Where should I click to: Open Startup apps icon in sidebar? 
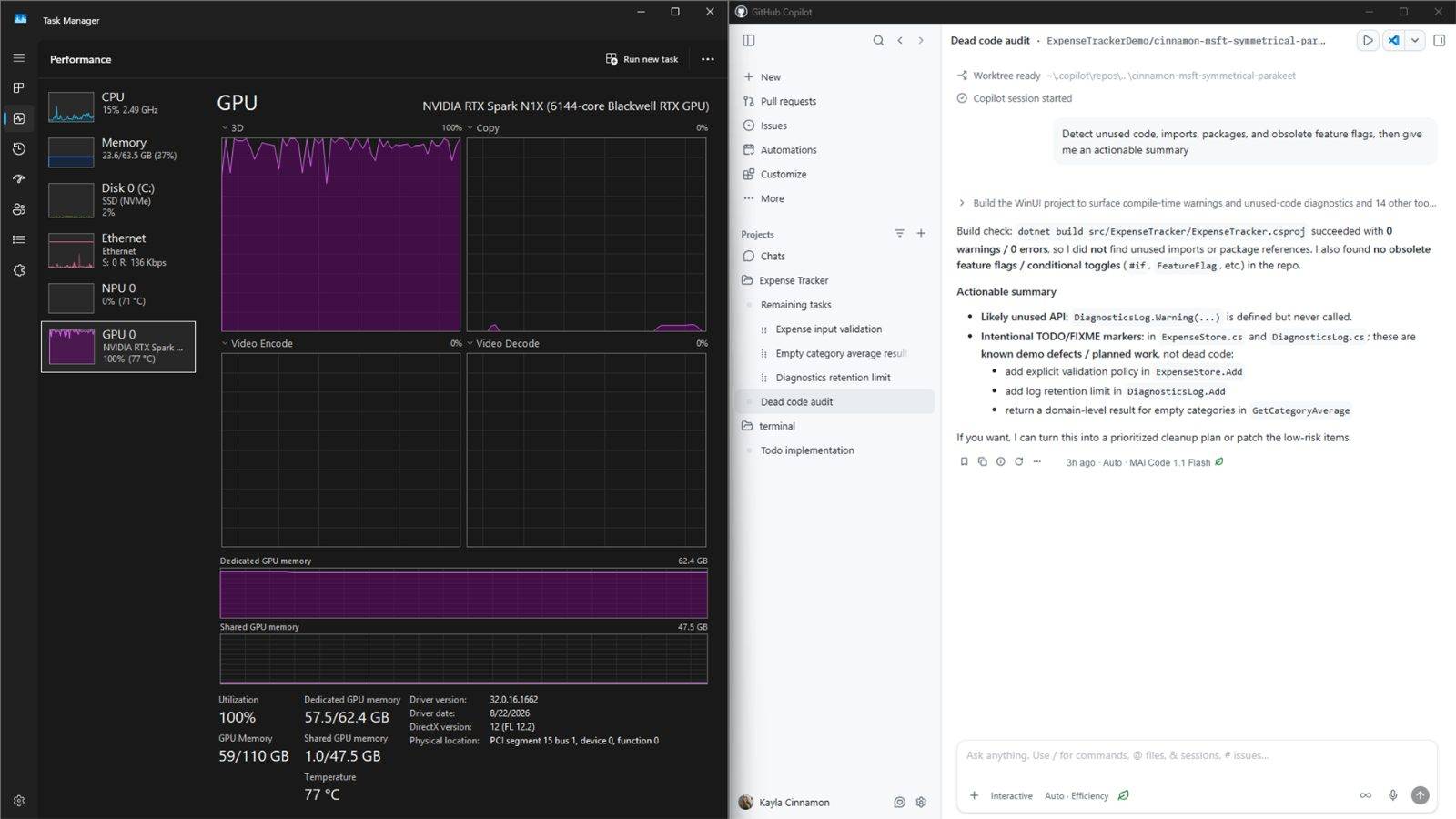click(19, 178)
